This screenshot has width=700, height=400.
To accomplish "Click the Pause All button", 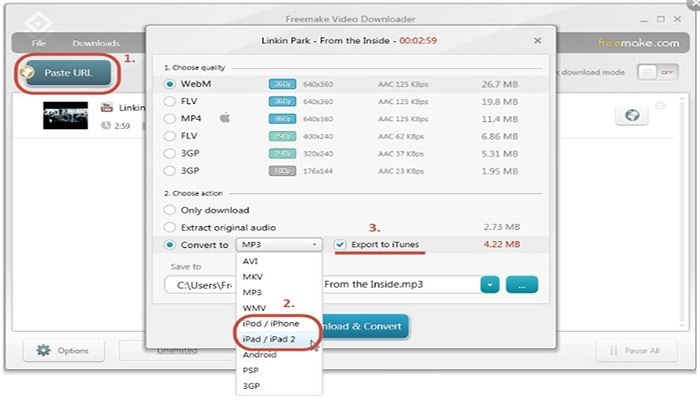I will click(x=637, y=350).
